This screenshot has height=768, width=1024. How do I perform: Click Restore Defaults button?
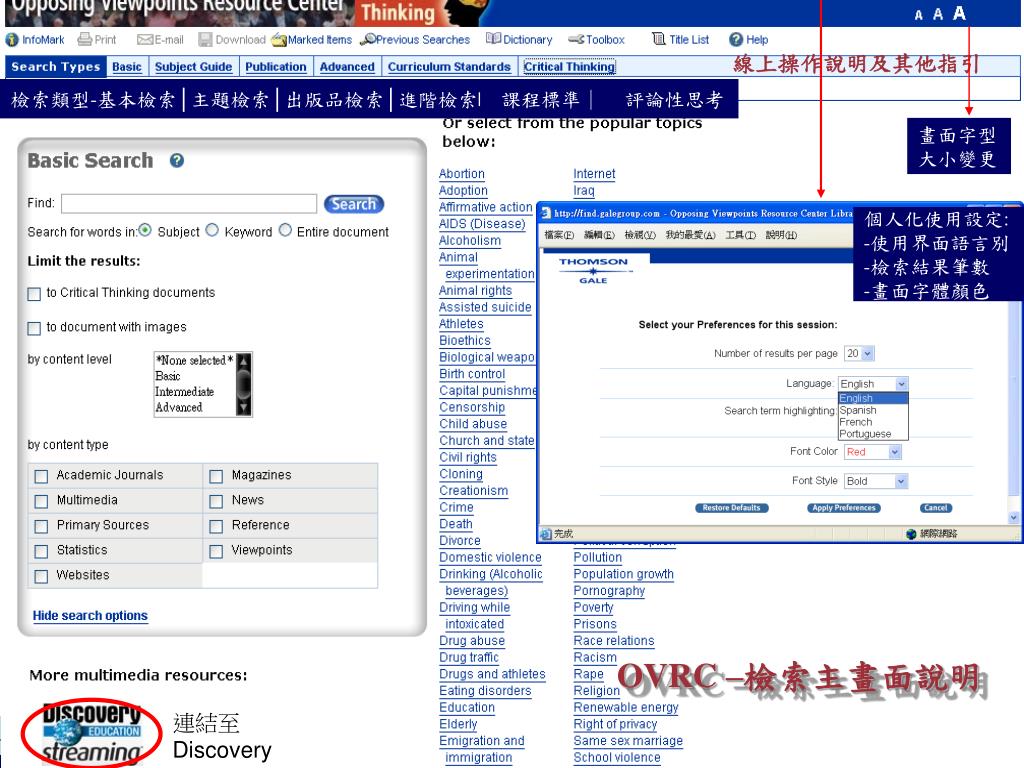[731, 507]
